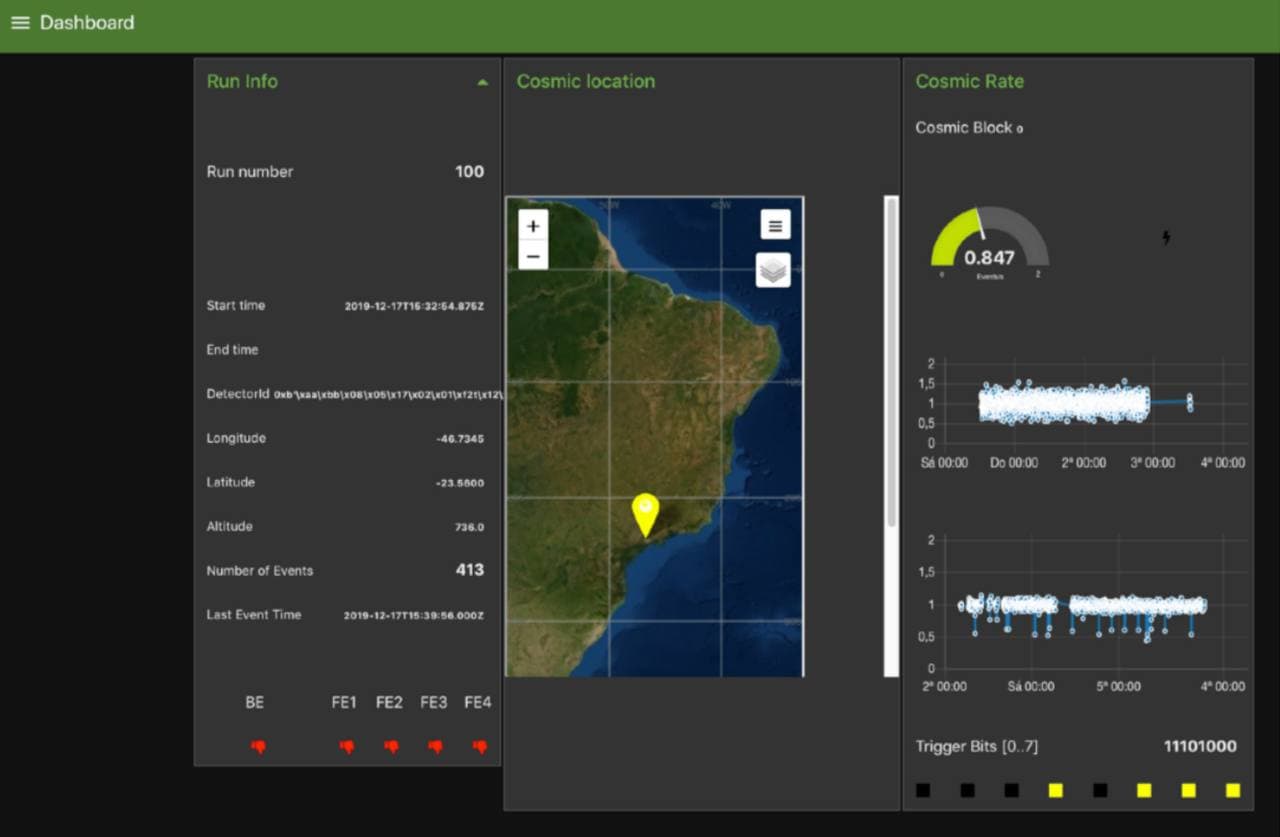
Task: Open the map layers selector
Action: tap(773, 270)
